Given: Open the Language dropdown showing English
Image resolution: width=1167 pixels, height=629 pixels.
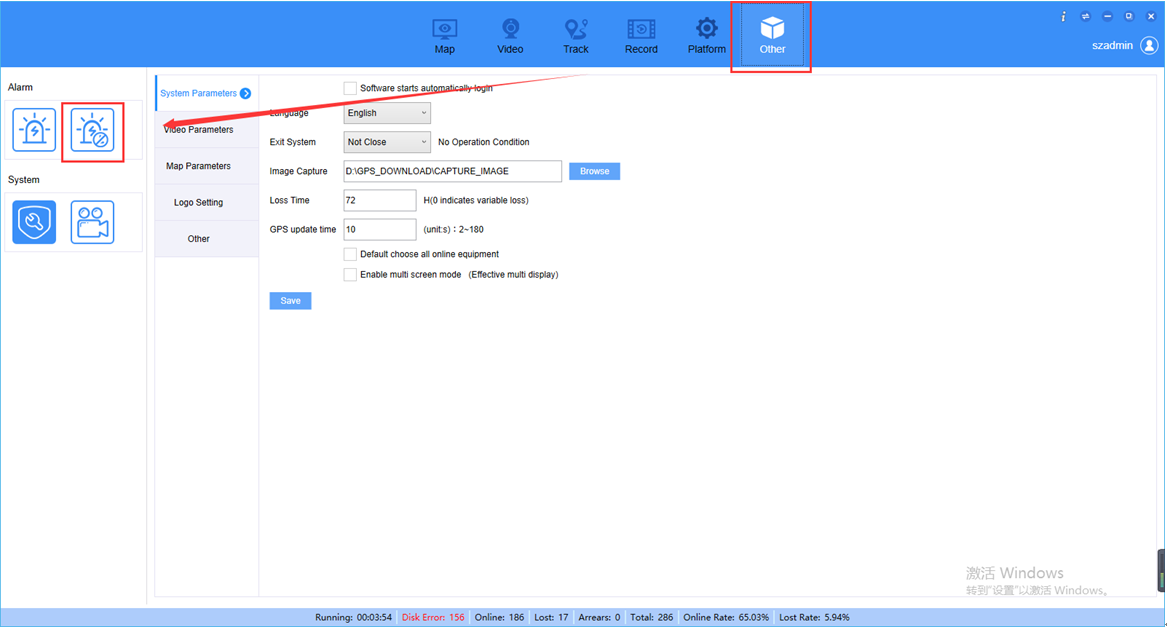Looking at the screenshot, I should 387,113.
